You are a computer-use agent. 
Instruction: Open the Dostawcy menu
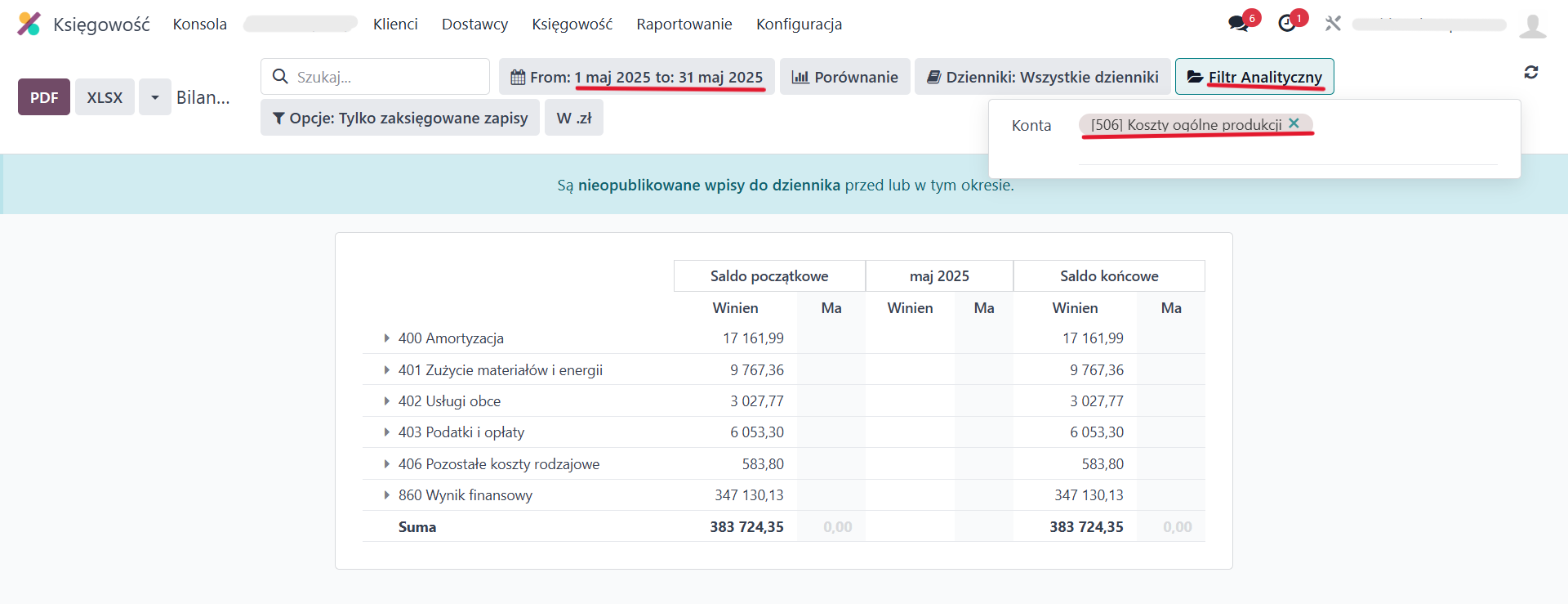click(x=474, y=24)
